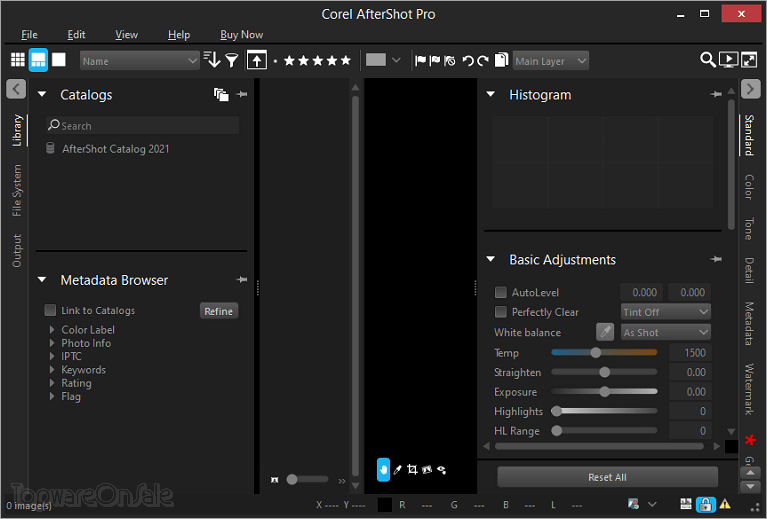This screenshot has height=519, width=767.
Task: Open the File menu
Action: [x=29, y=34]
